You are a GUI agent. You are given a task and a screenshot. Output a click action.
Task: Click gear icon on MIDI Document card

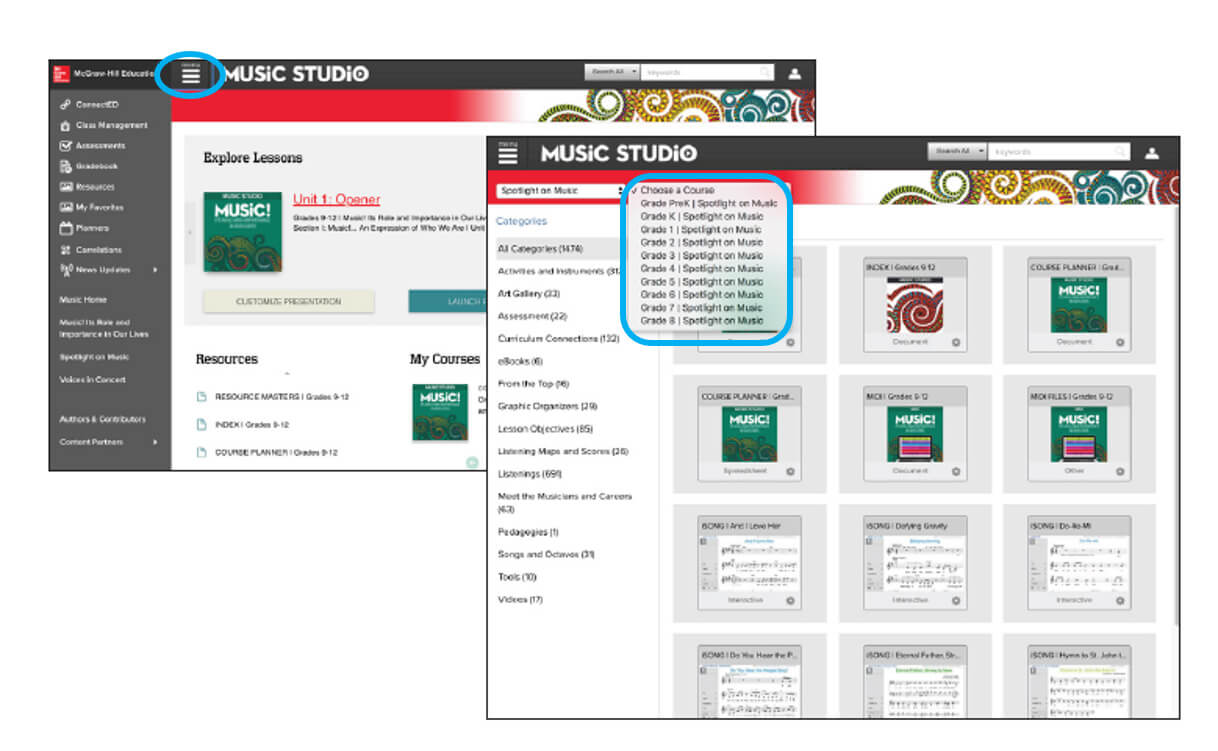pos(955,471)
